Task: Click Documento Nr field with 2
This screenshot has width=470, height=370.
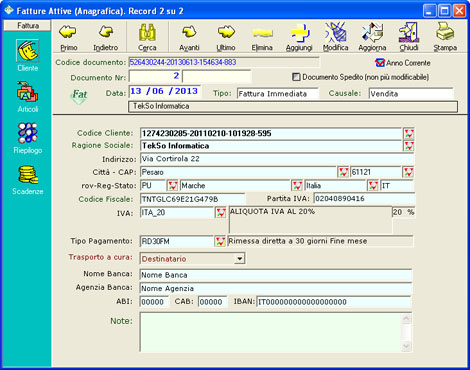Action: point(155,76)
